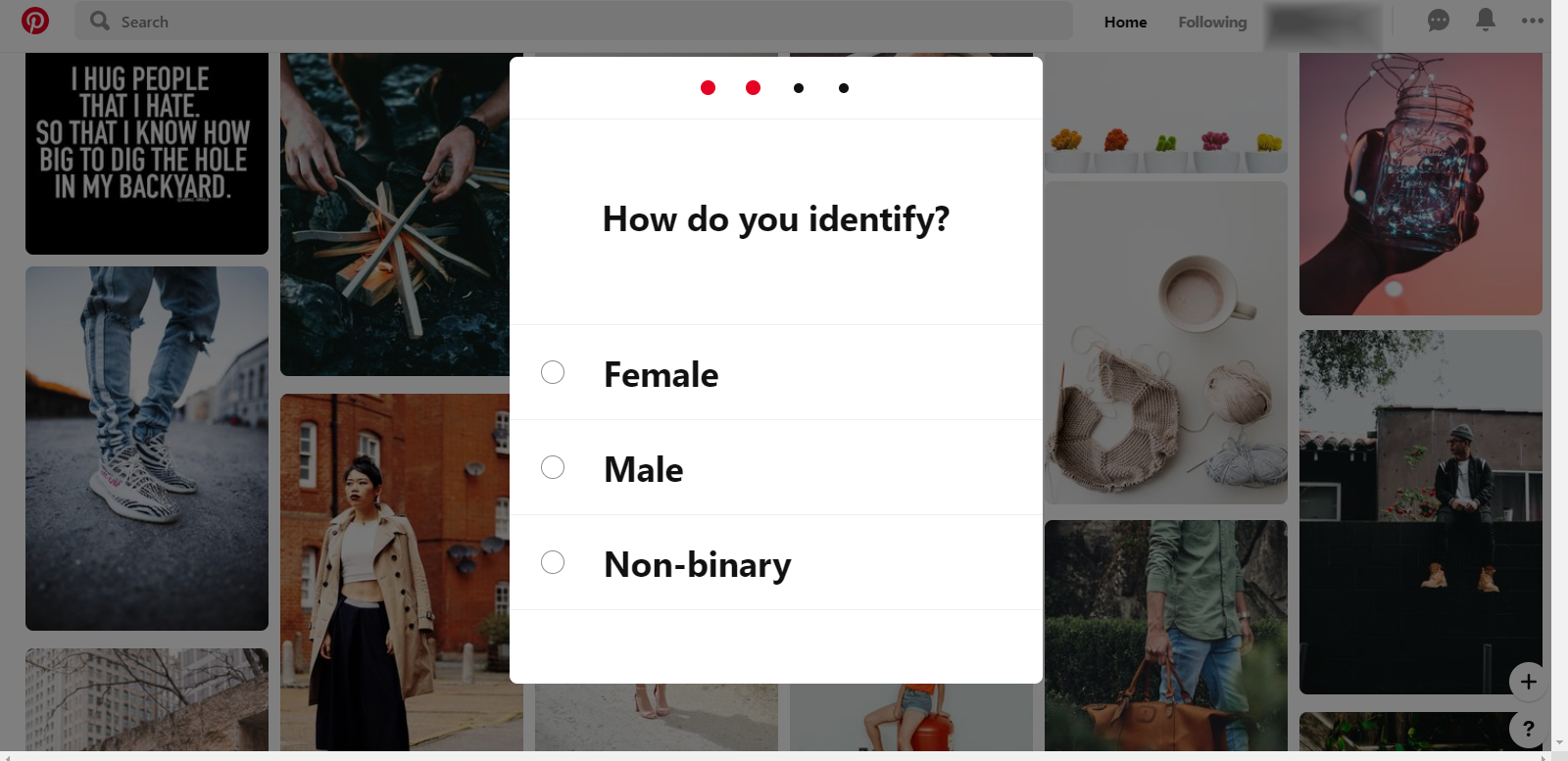This screenshot has height=761, width=1568.
Task: Open the messages speech bubble icon
Action: (x=1438, y=21)
